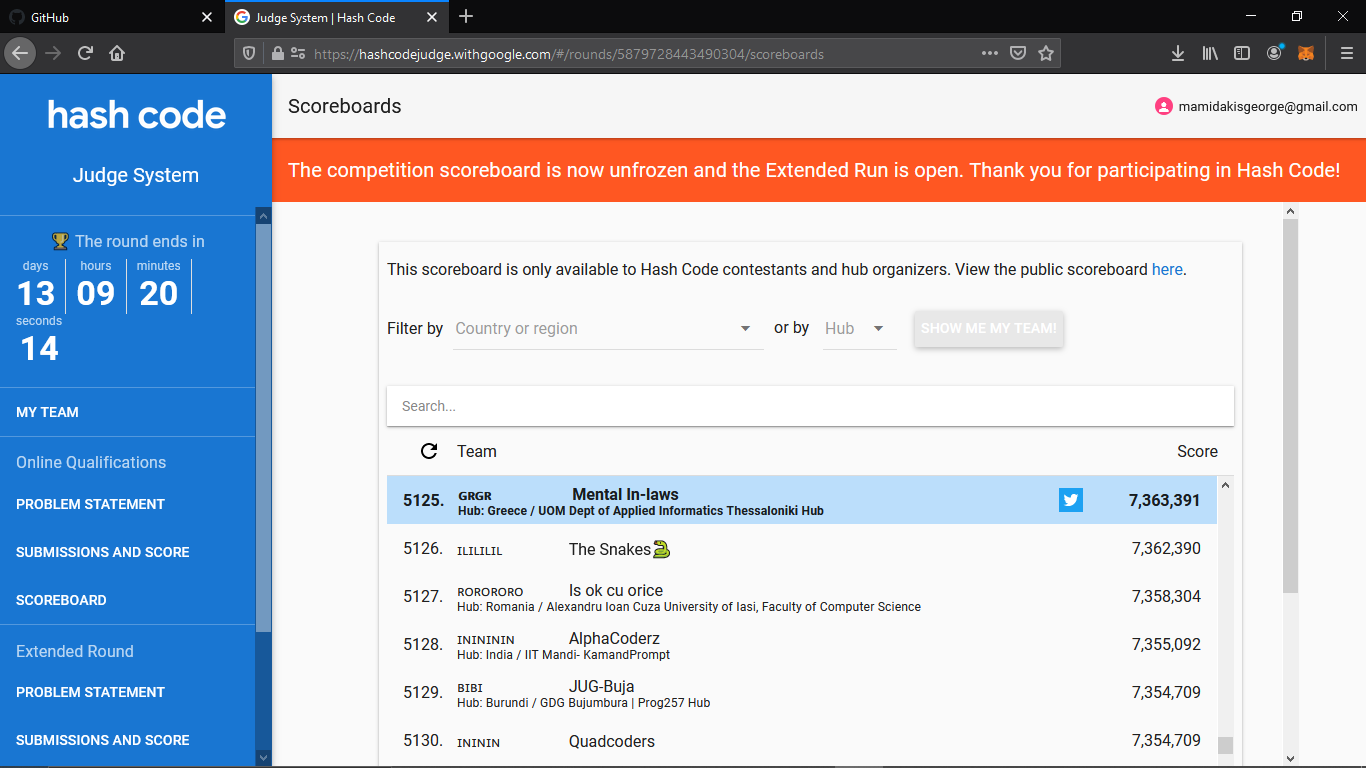Open Online Qualifications SUBMISSIONS AND SCORE

102,552
